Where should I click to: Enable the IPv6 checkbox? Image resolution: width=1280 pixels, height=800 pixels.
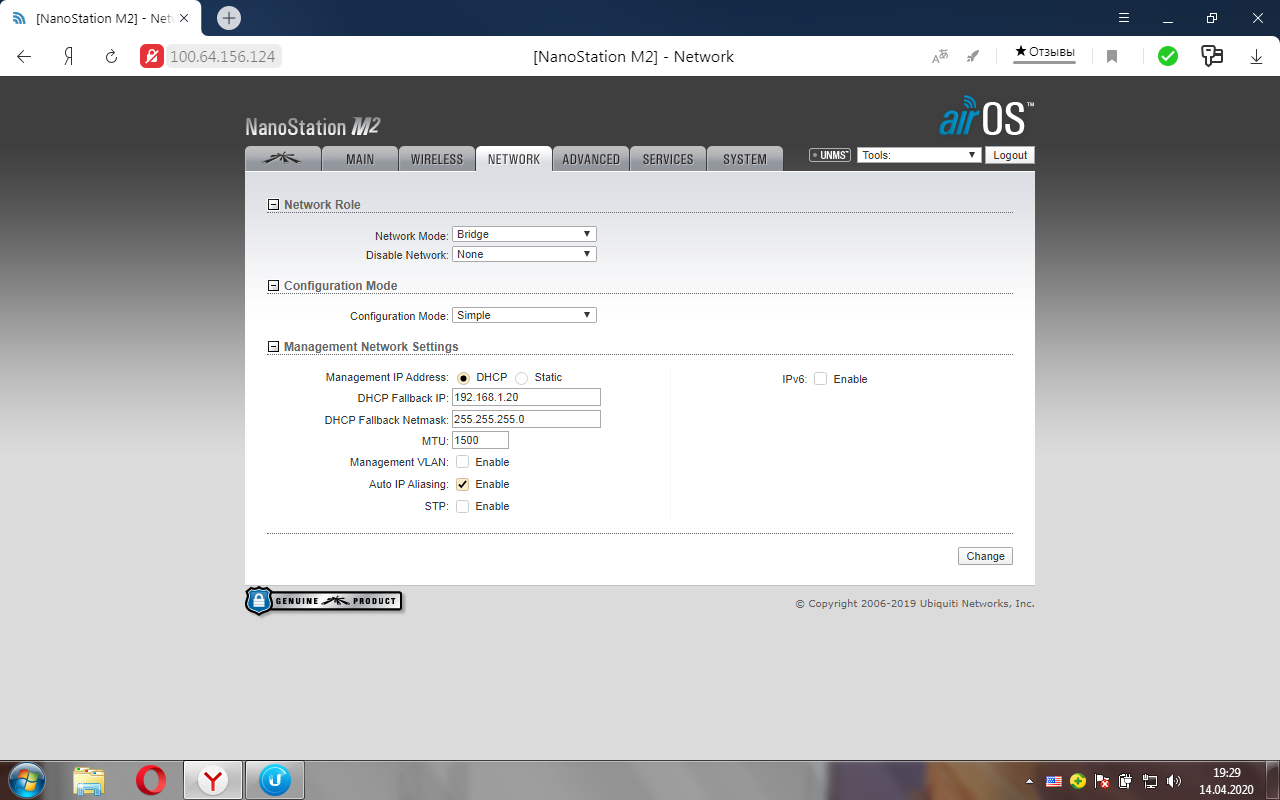(x=820, y=379)
